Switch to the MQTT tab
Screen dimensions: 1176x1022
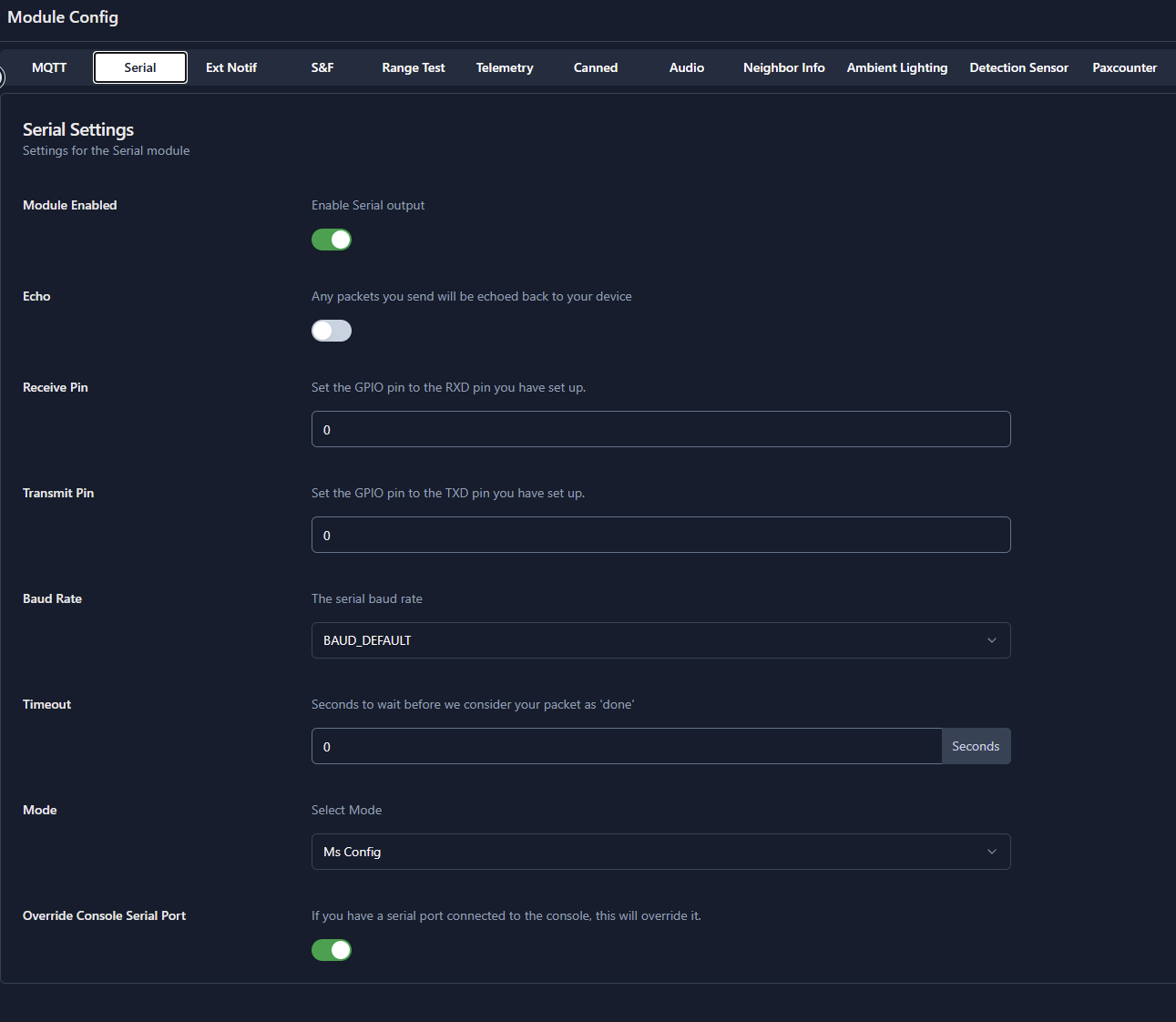[x=49, y=67]
